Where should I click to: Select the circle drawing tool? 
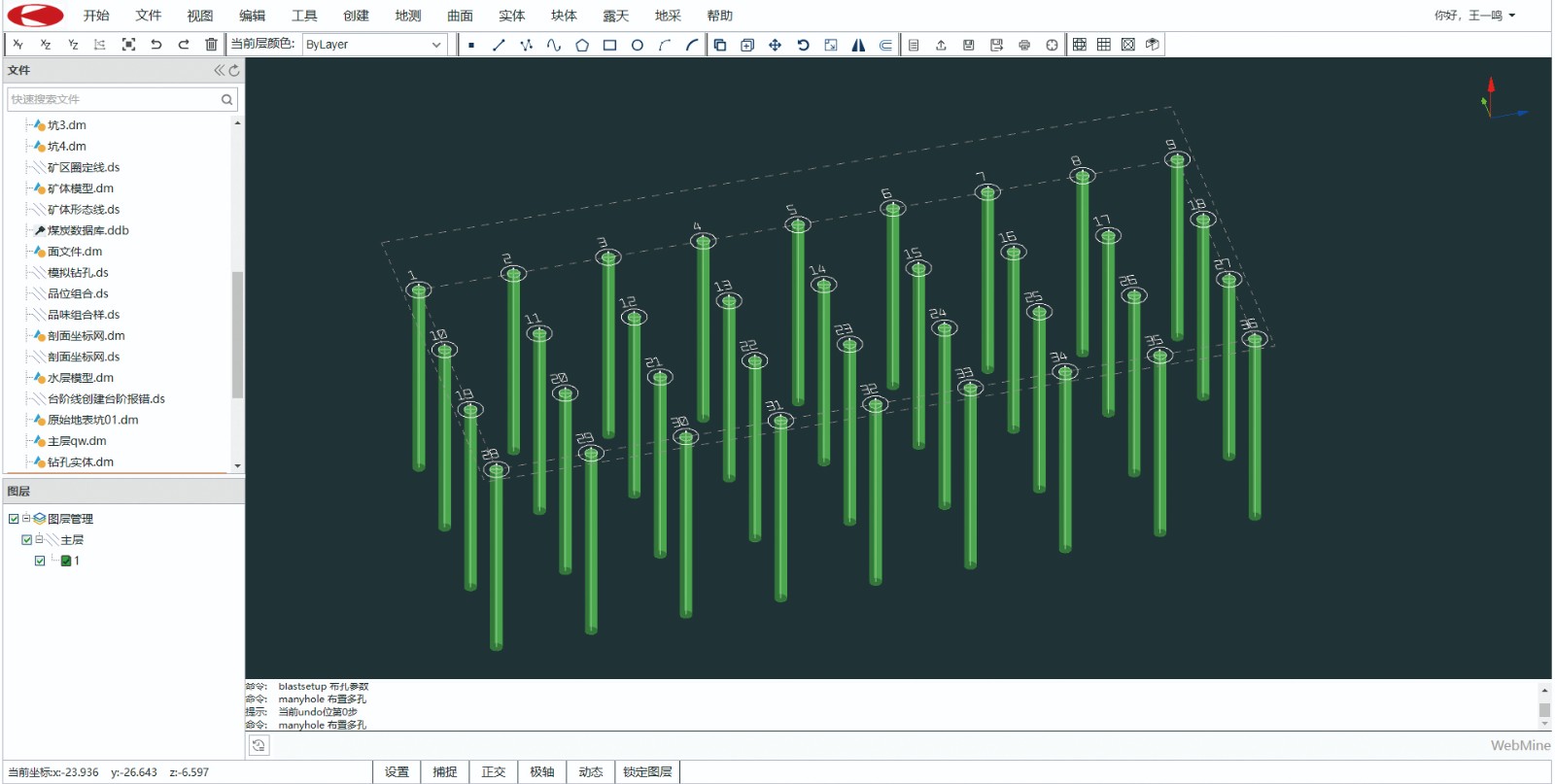click(638, 45)
